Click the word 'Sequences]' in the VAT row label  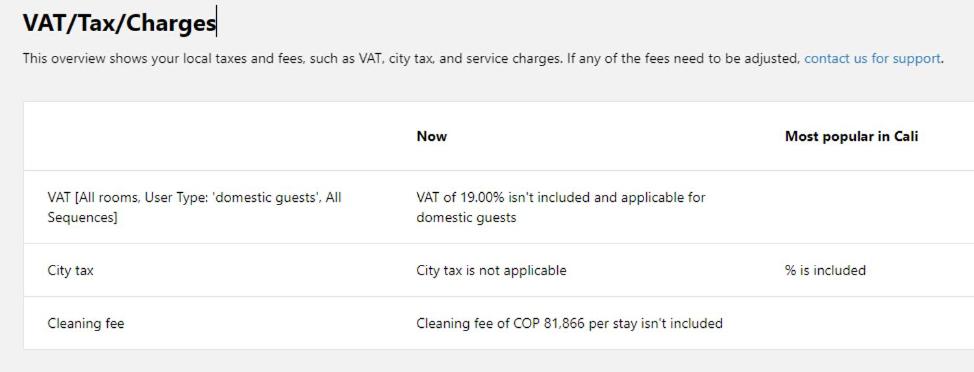click(x=83, y=218)
